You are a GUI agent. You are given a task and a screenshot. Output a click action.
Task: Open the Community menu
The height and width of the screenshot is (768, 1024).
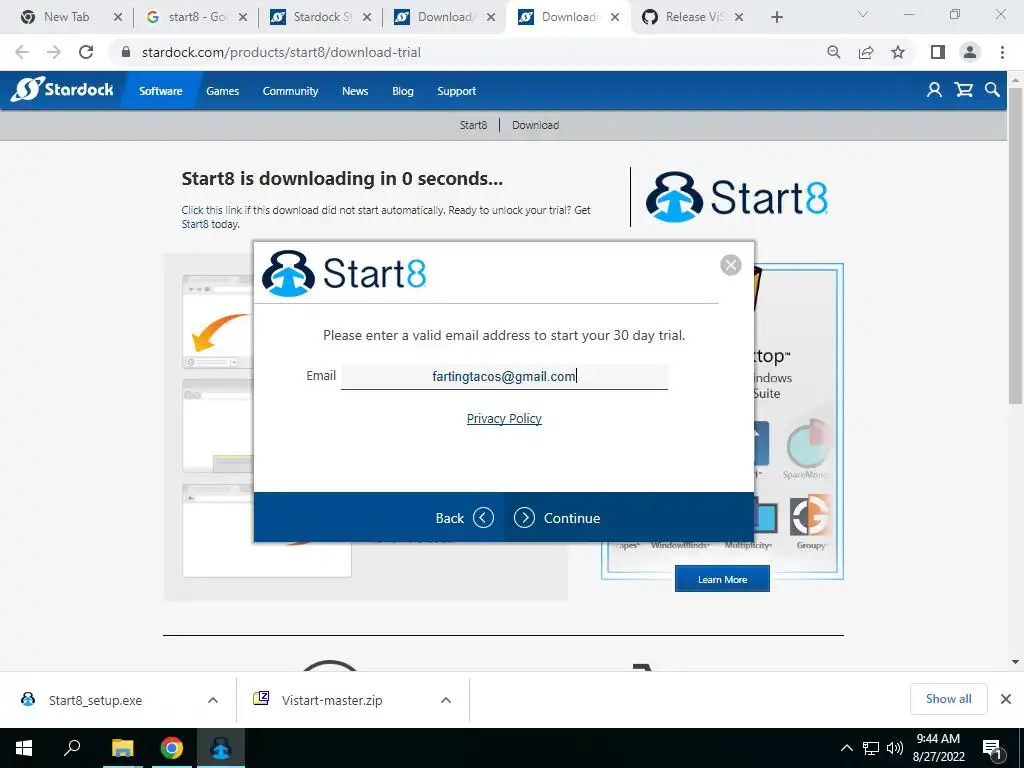point(290,91)
